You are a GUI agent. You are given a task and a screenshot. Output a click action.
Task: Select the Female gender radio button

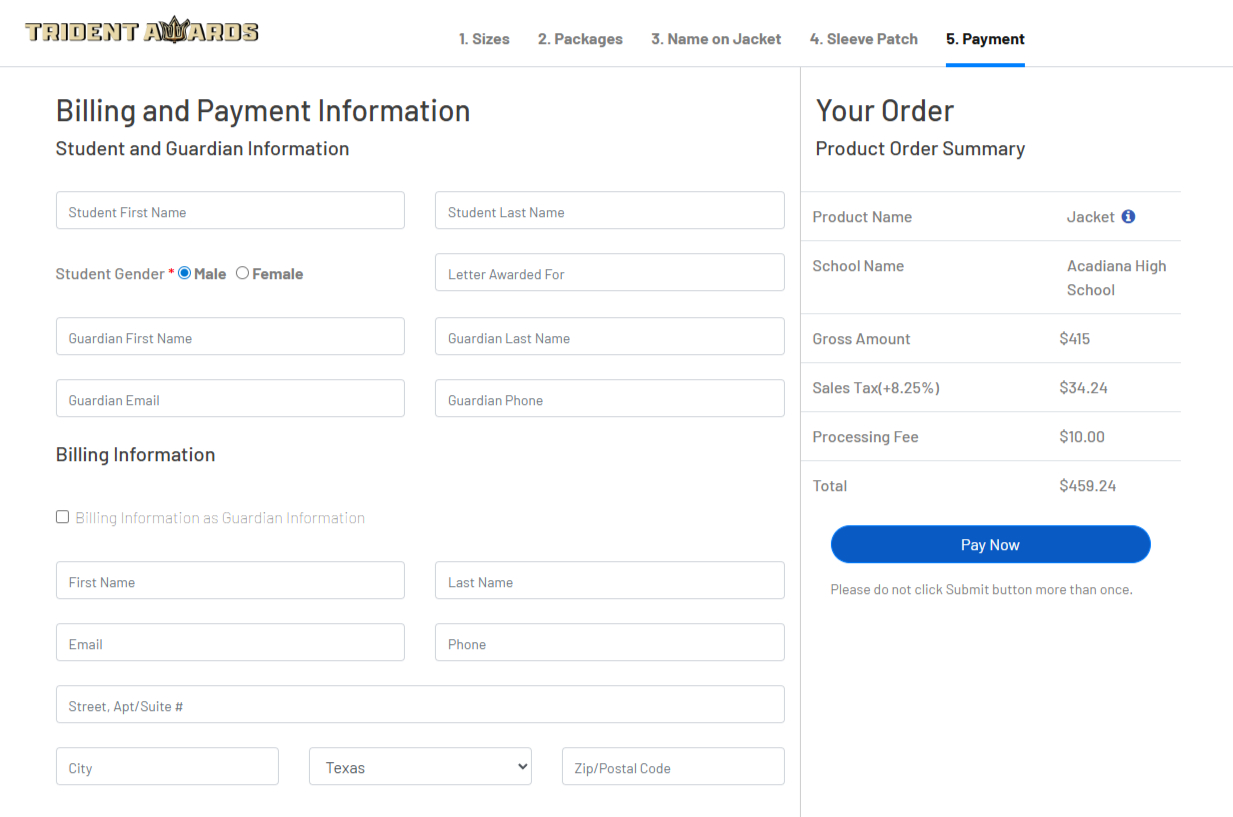pos(242,273)
